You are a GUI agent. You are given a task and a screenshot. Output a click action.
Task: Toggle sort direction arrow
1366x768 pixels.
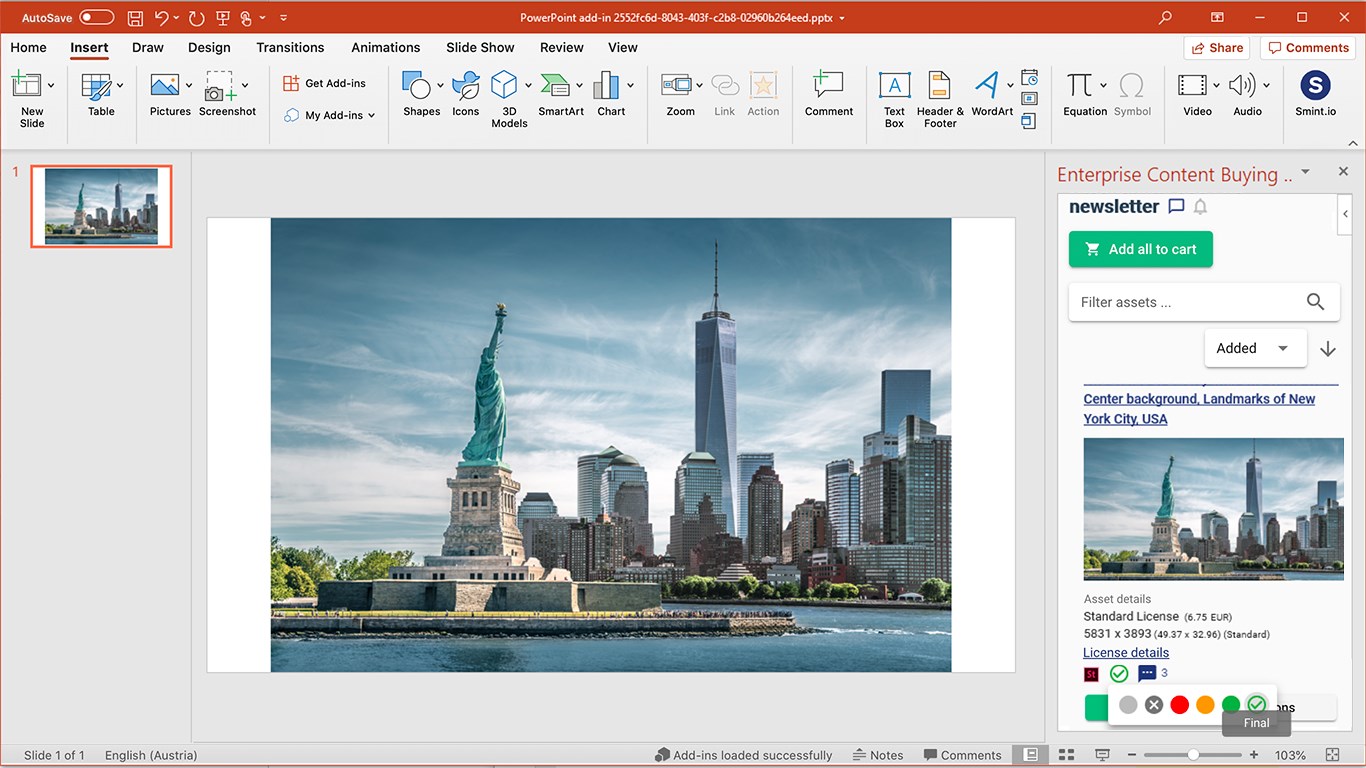pos(1328,349)
